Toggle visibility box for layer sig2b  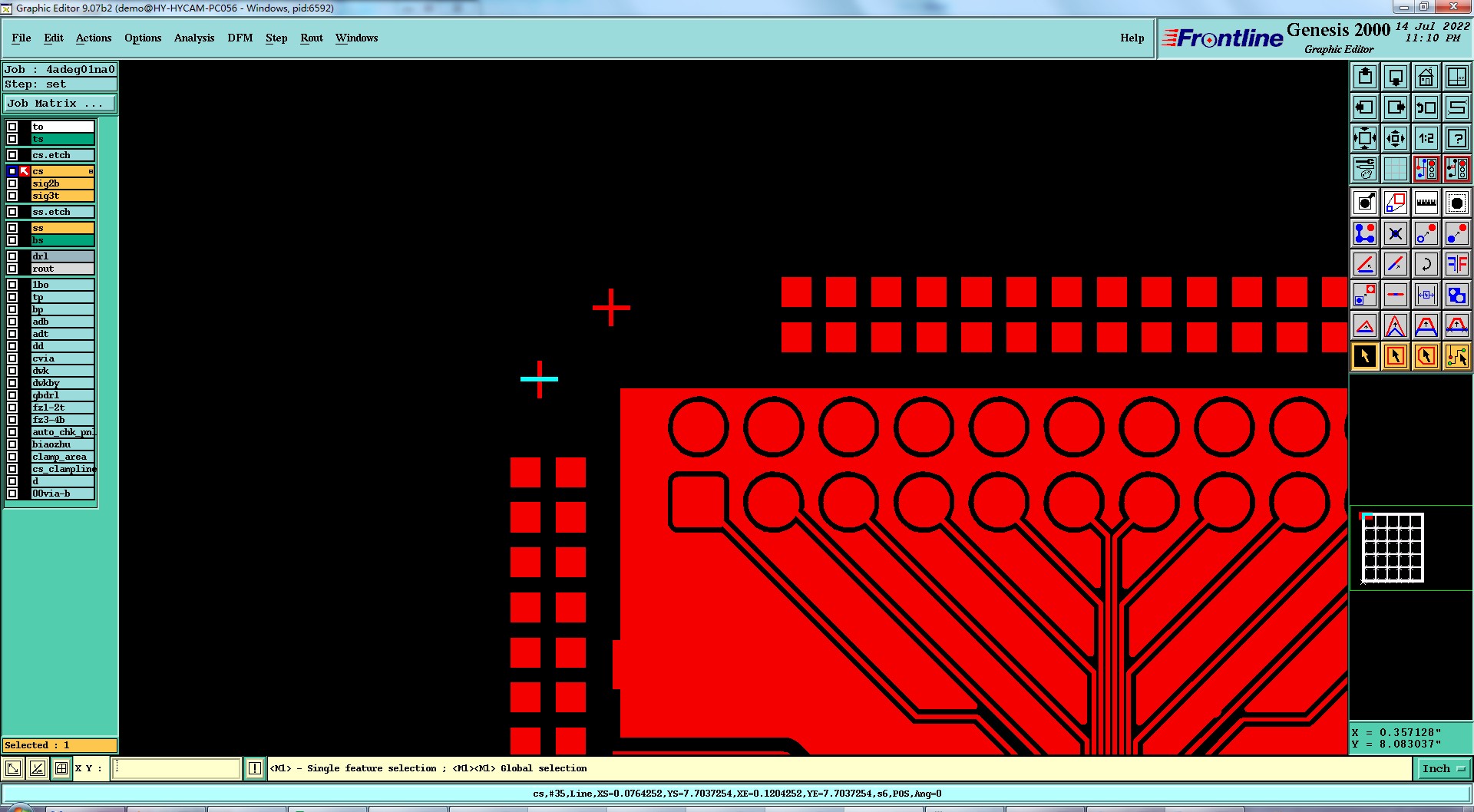[12, 183]
